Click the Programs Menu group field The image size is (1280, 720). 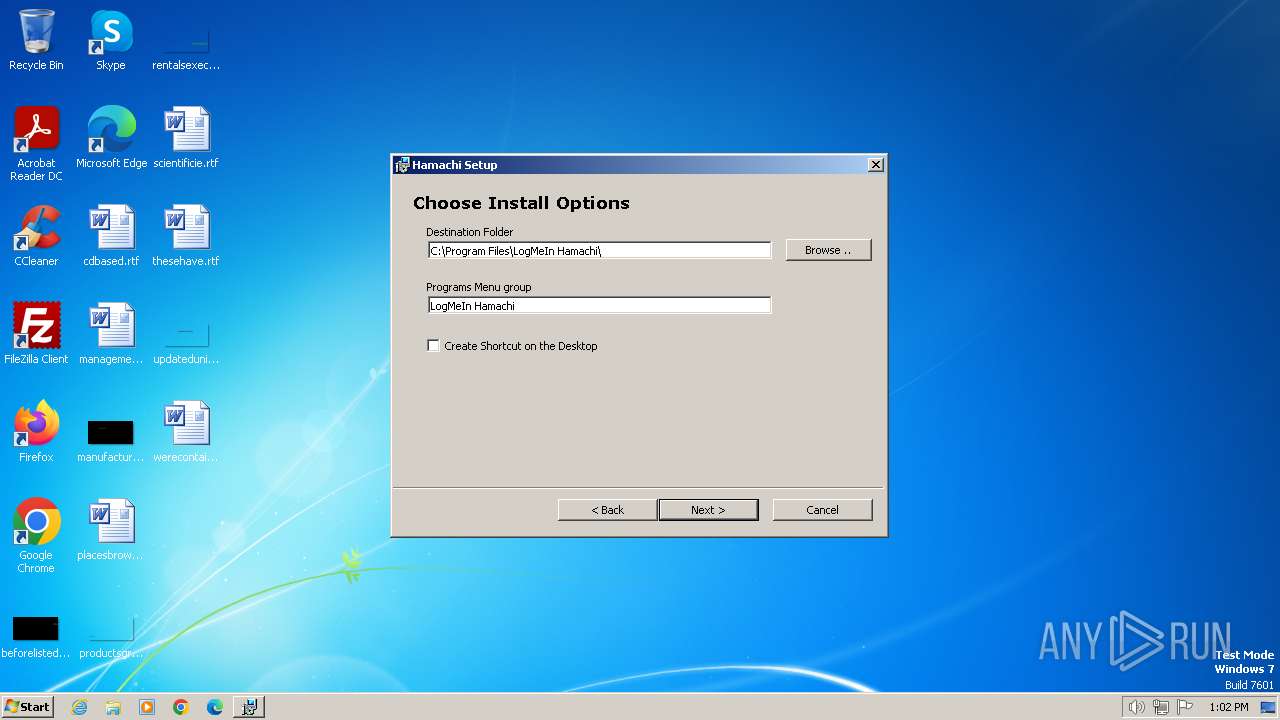(x=599, y=306)
